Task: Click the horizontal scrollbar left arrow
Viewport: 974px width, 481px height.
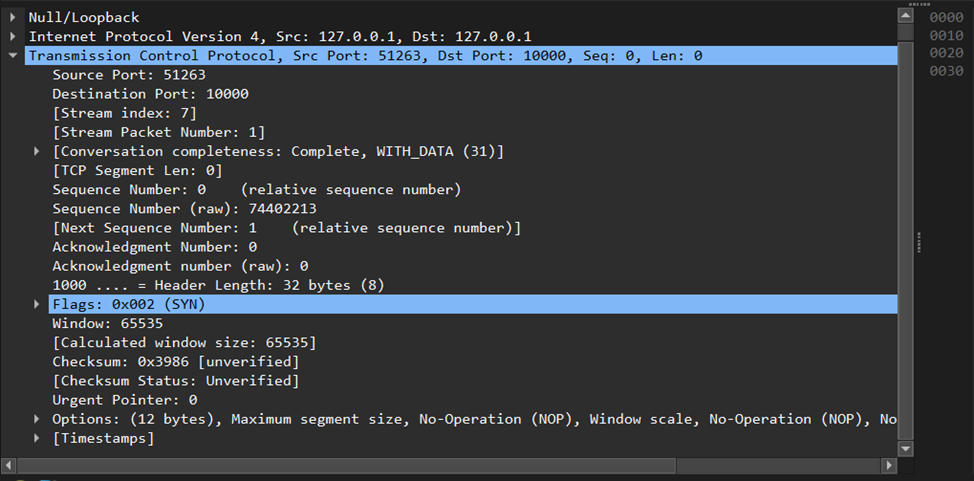Action: click(10, 466)
